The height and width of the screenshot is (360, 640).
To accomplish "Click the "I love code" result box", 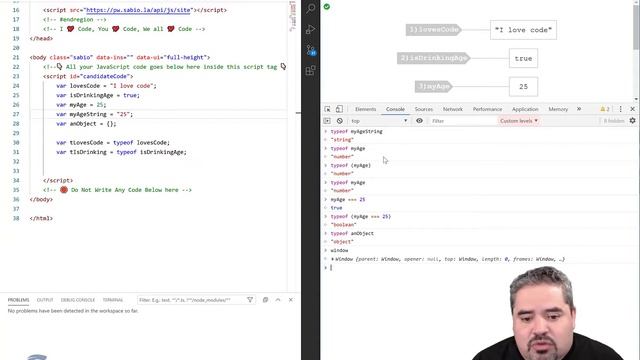I will tap(523, 30).
